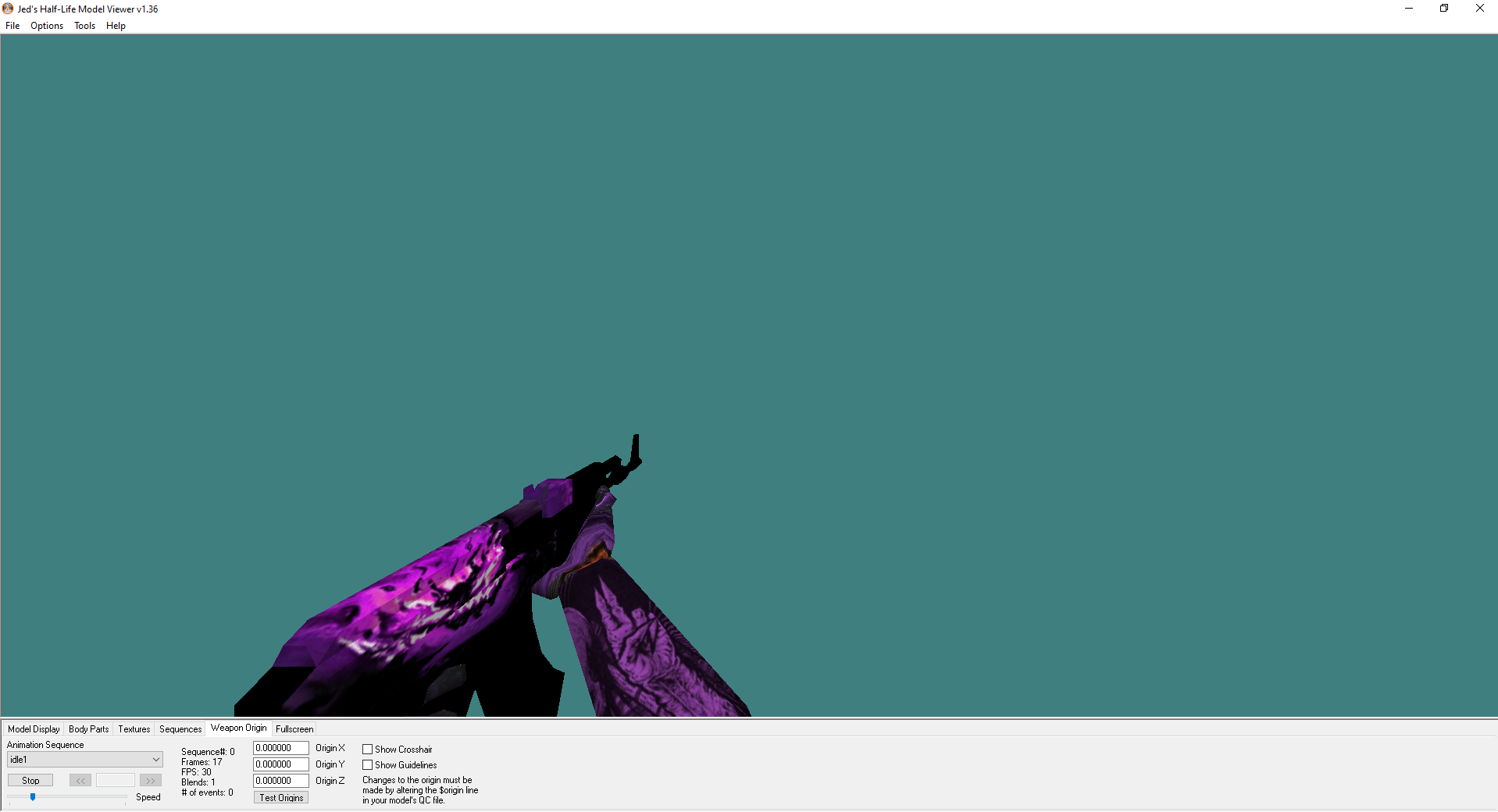Click the 'FPS: 30' readout
Image resolution: width=1498 pixels, height=812 pixels.
tap(196, 772)
